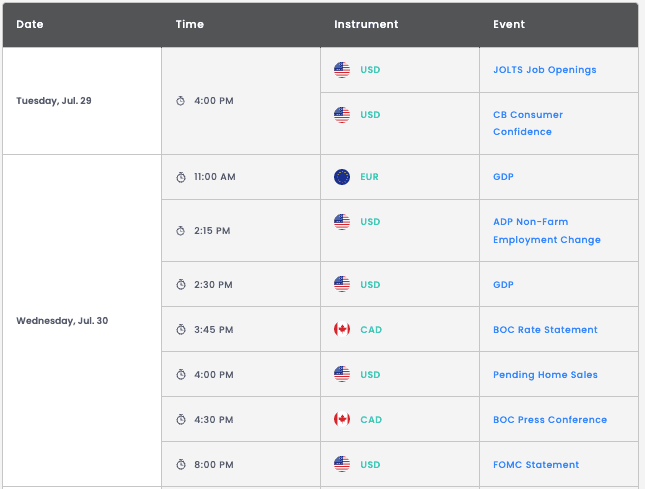Image resolution: width=645 pixels, height=489 pixels.
Task: Open the Pending Home Sales event
Action: [545, 375]
